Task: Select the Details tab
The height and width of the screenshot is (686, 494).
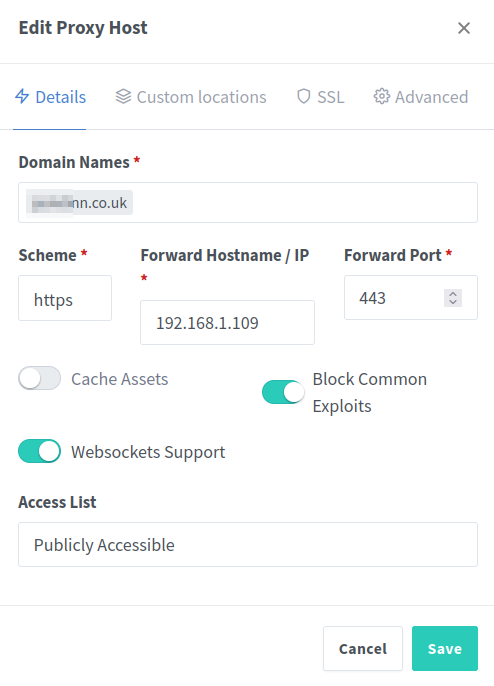Action: coord(50,97)
